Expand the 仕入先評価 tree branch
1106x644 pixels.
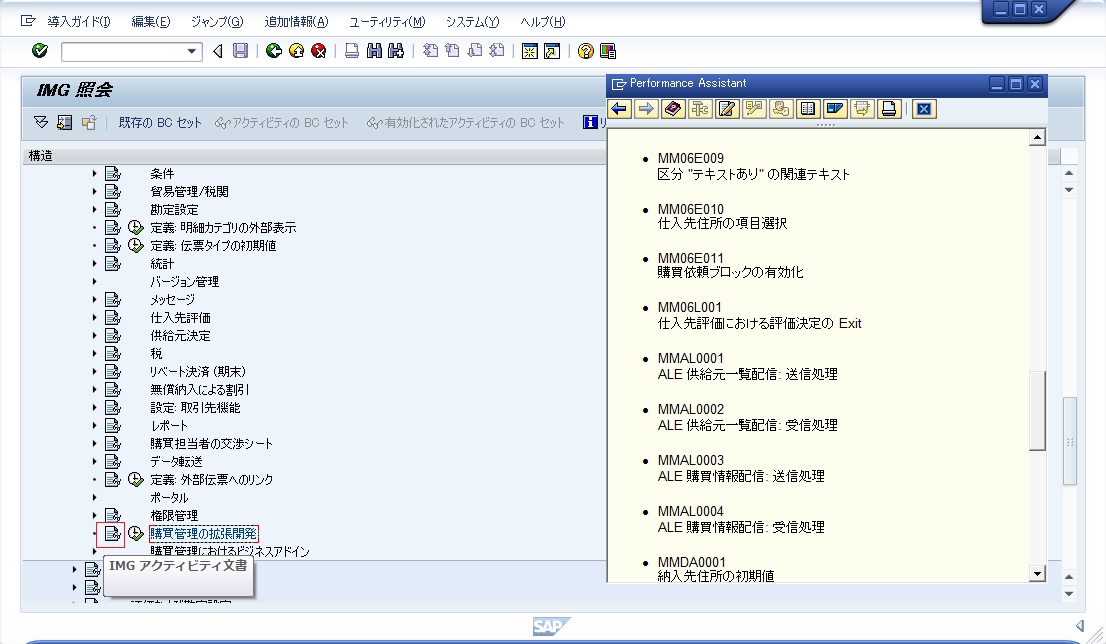(94, 317)
